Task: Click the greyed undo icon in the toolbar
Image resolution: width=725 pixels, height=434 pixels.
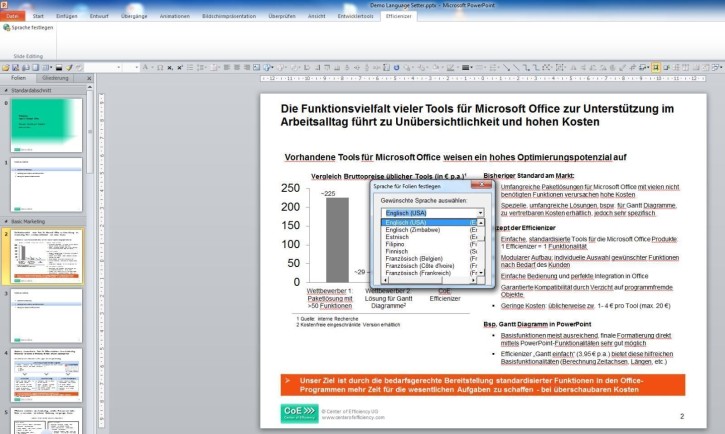Action: (79, 67)
